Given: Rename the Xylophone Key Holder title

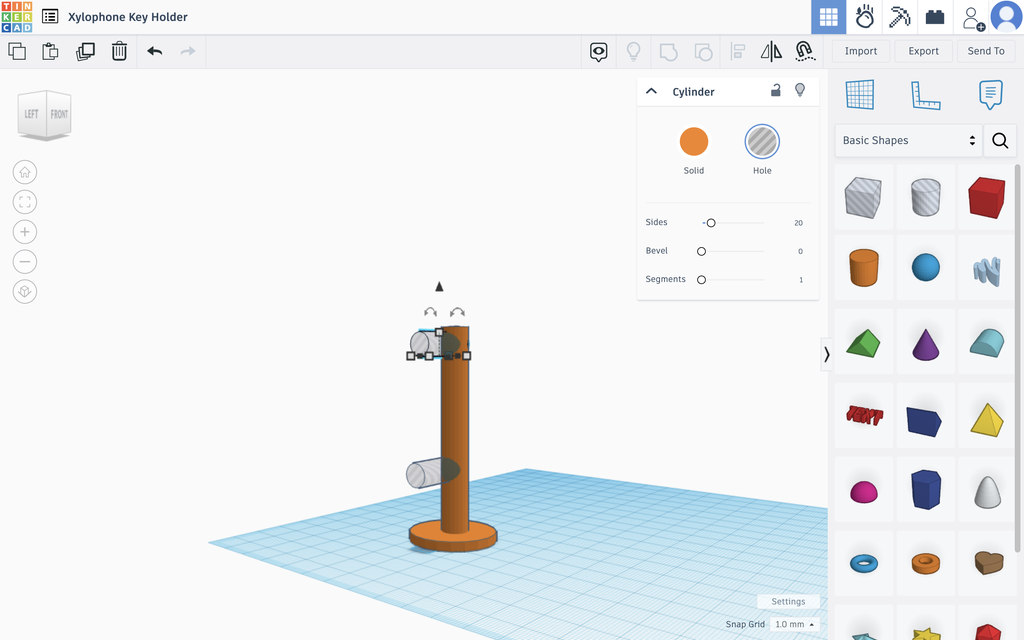Looking at the screenshot, I should pos(128,17).
